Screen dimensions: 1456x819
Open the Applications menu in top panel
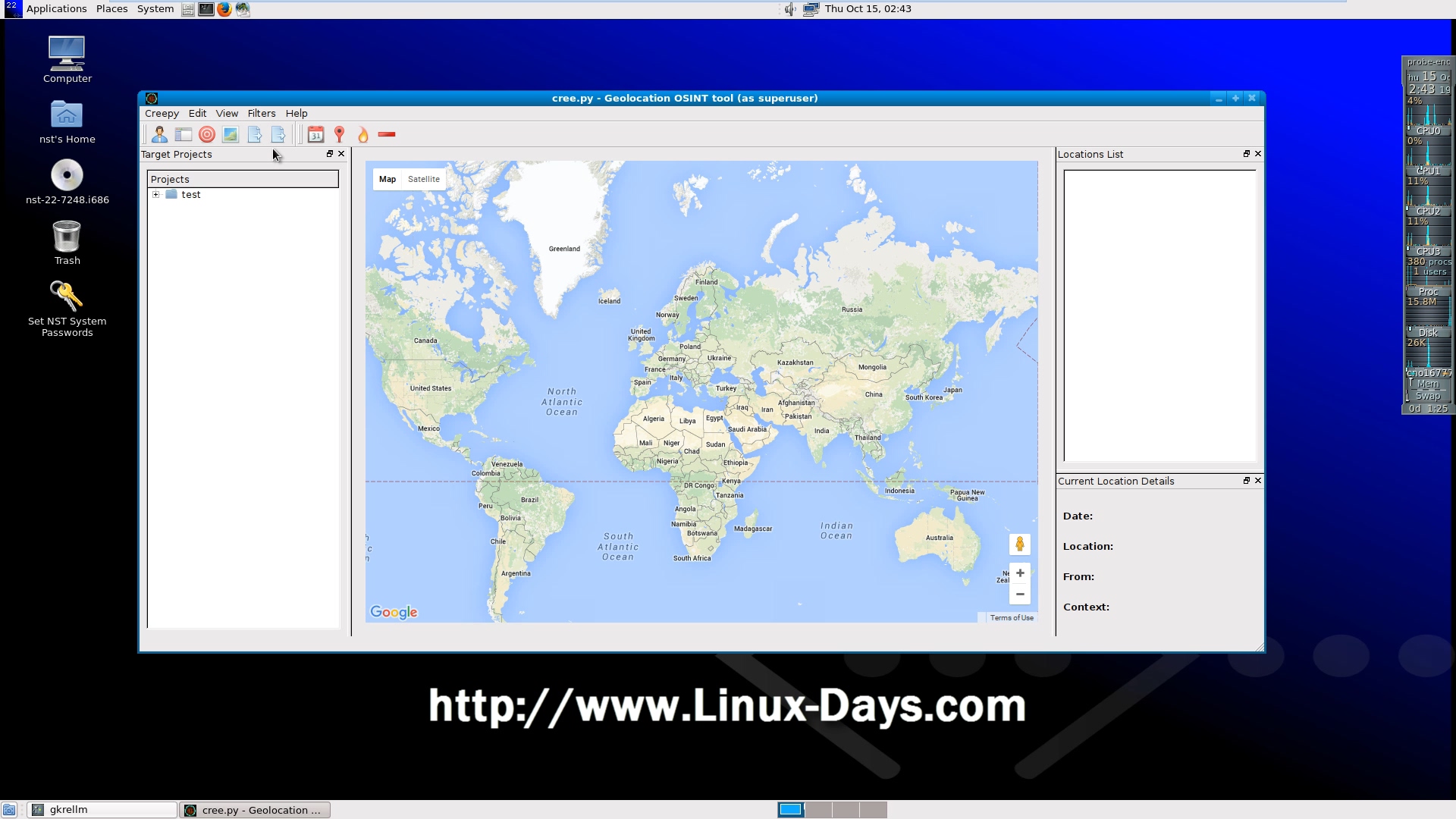(57, 8)
